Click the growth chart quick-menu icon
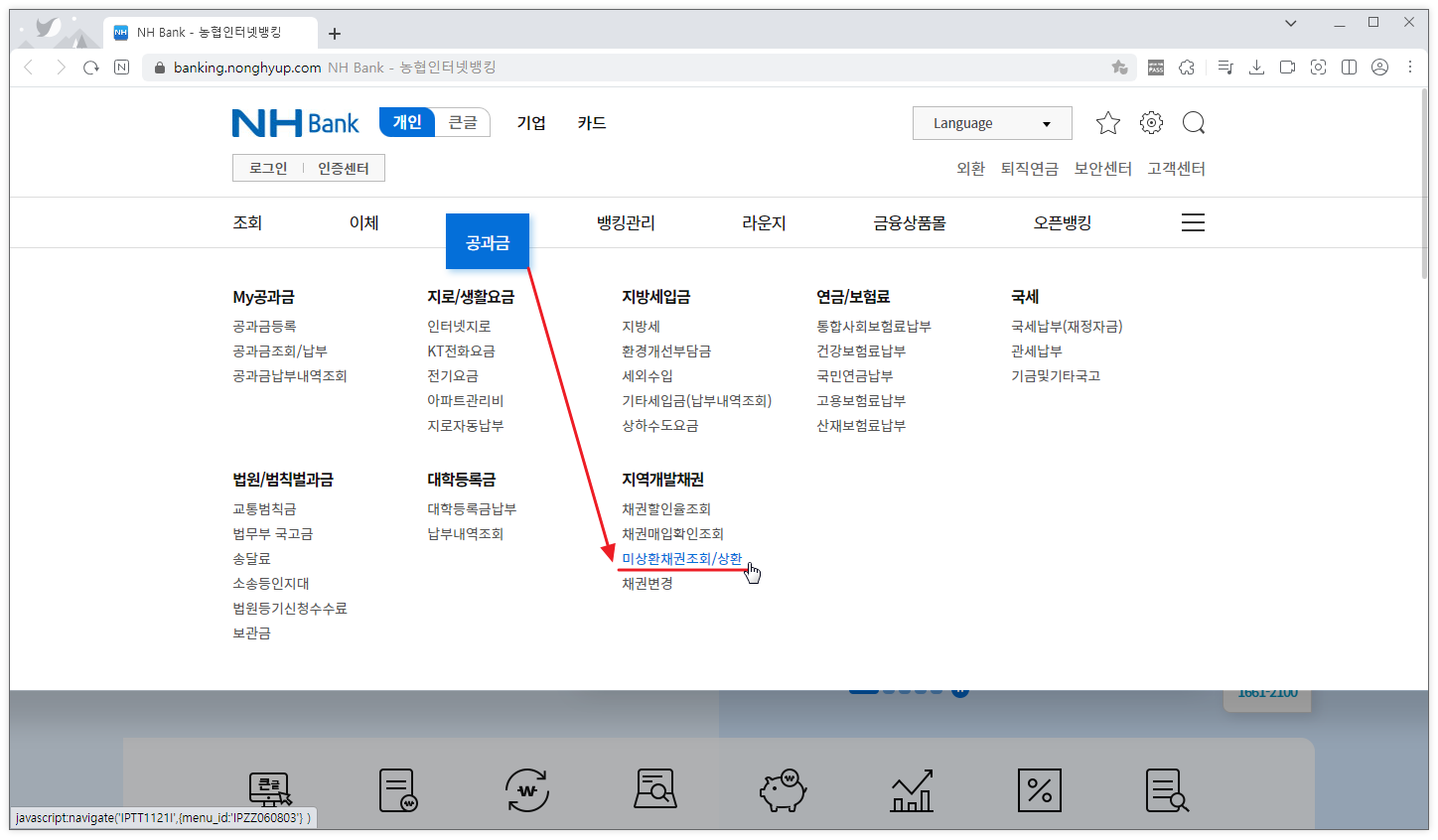Image resolution: width=1438 pixels, height=840 pixels. [912, 790]
